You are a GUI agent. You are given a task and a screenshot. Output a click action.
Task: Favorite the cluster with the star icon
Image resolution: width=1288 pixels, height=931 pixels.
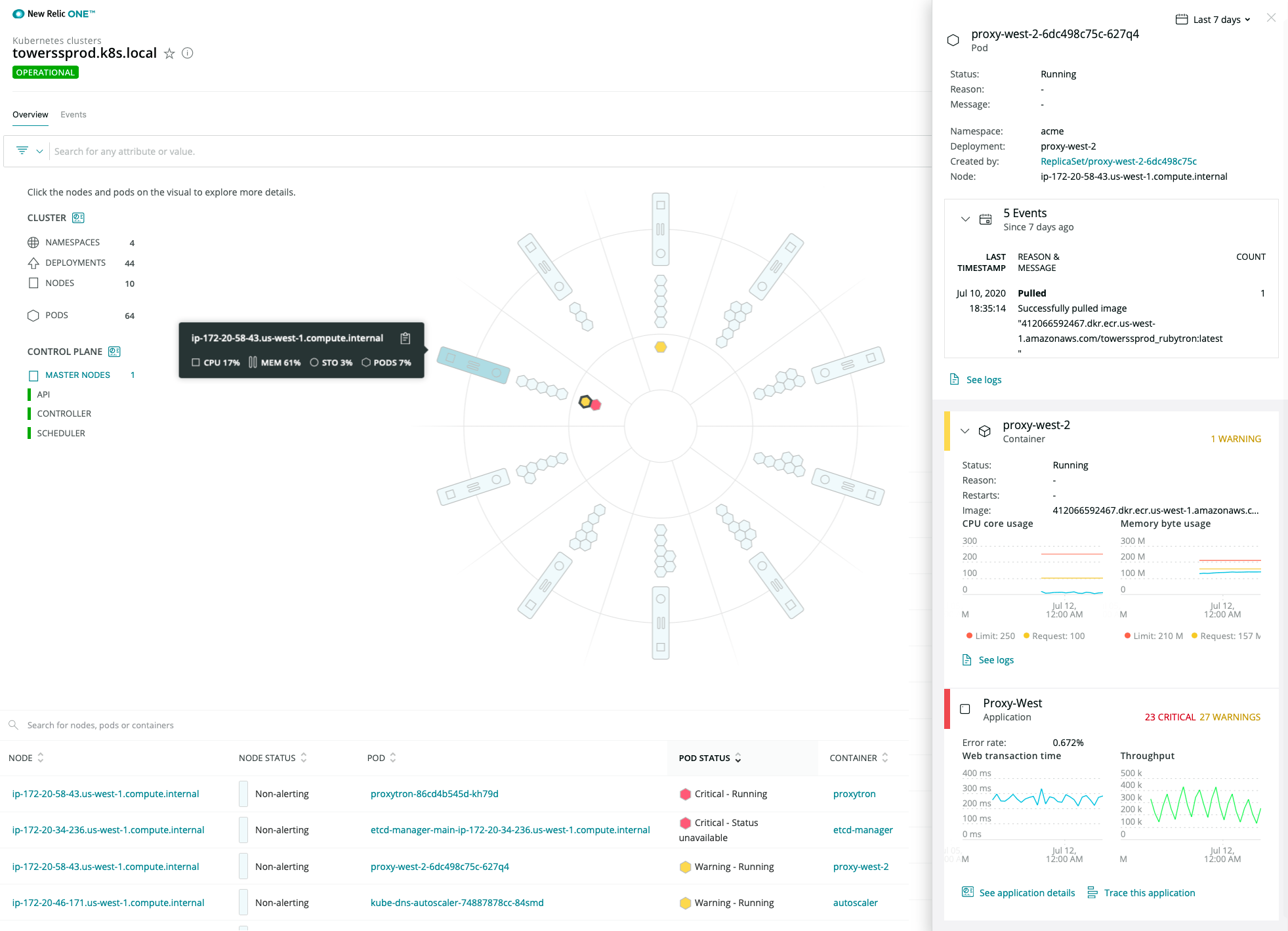pos(169,54)
